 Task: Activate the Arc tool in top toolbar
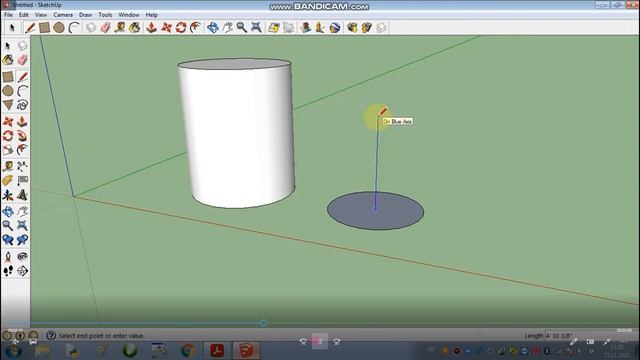(74, 27)
